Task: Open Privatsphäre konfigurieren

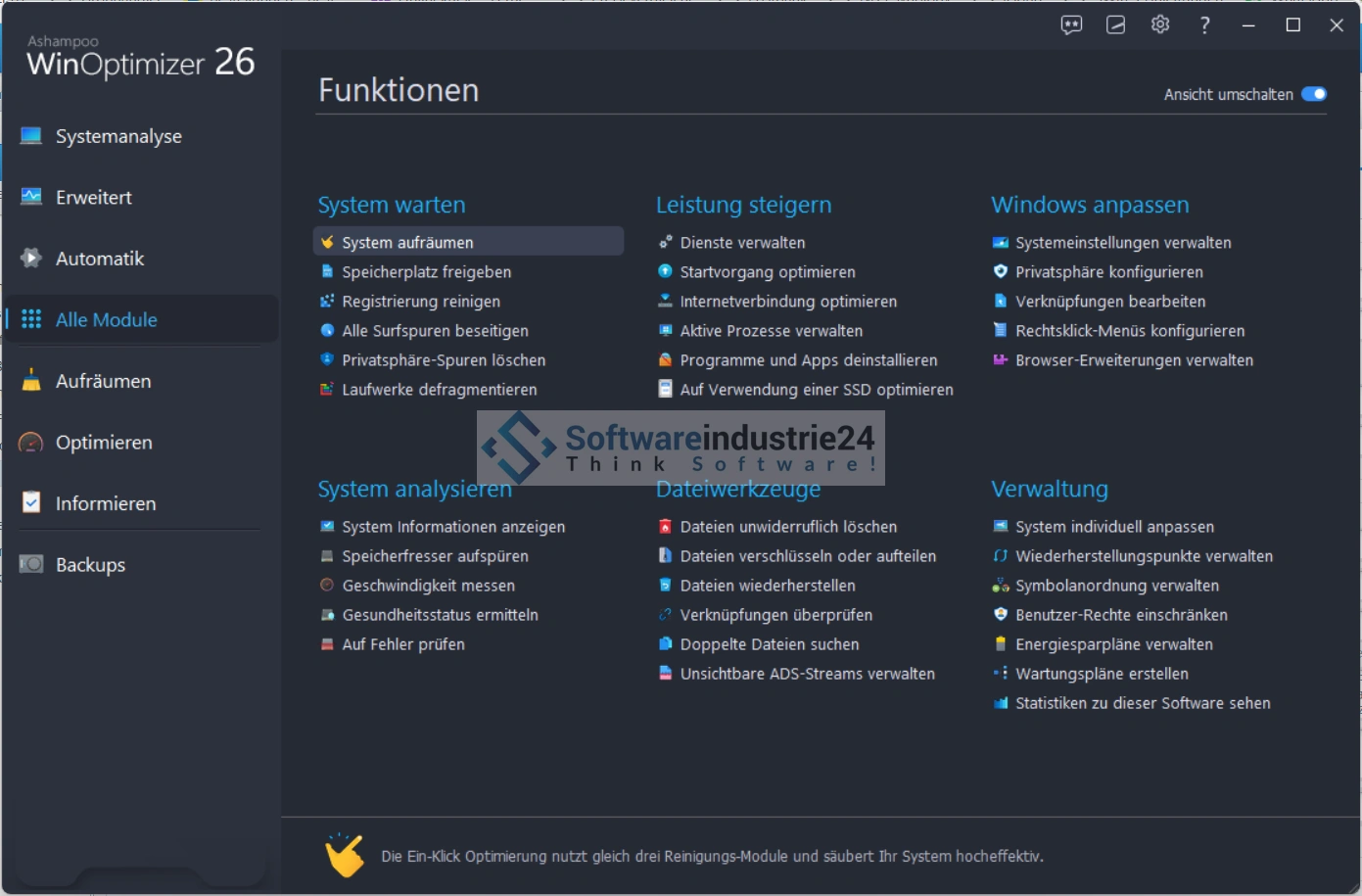Action: (1108, 272)
